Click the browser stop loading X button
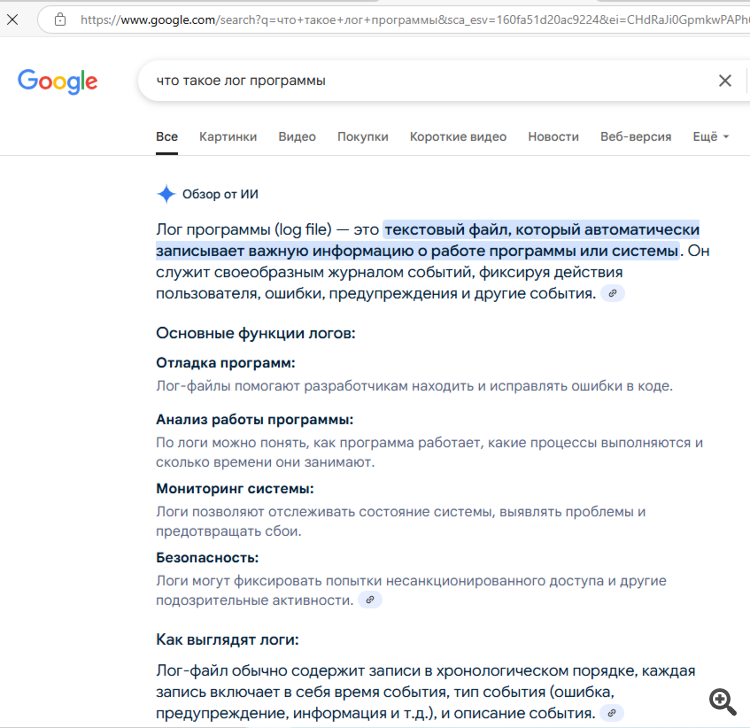The width and height of the screenshot is (750, 728). (x=12, y=20)
